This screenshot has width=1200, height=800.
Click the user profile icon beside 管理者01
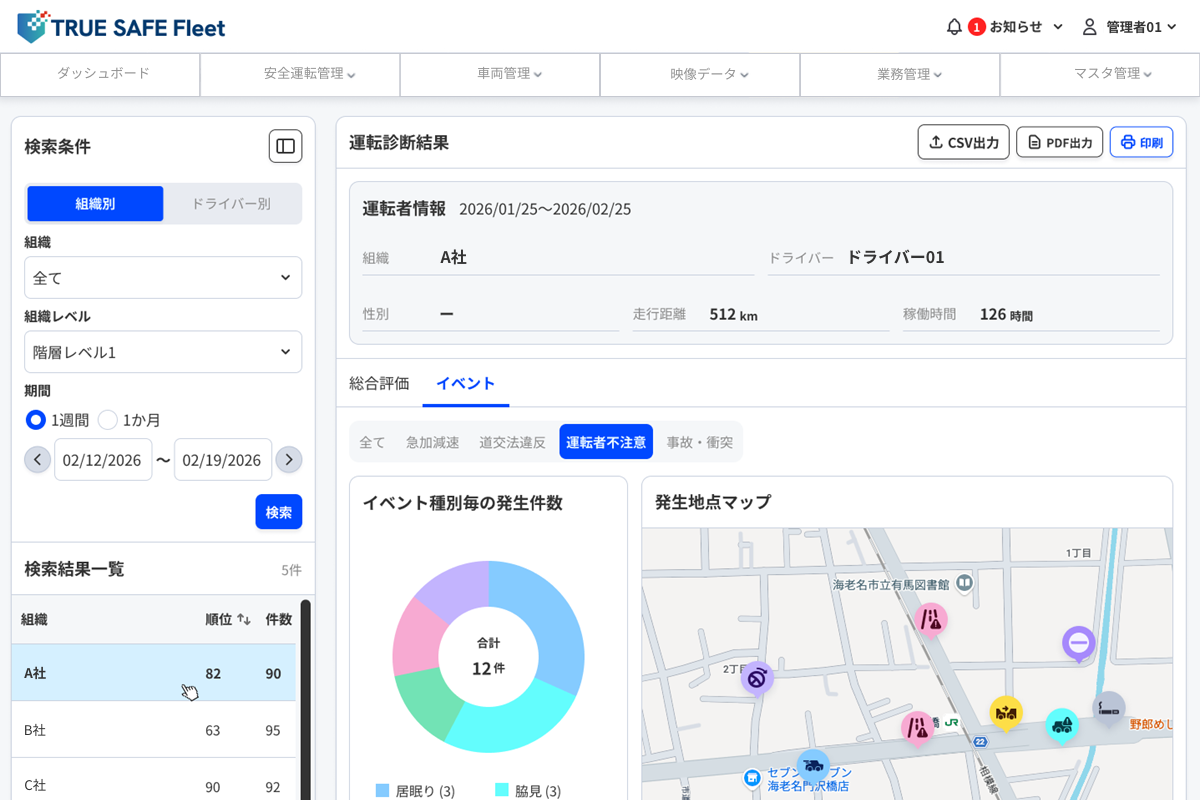point(1090,27)
